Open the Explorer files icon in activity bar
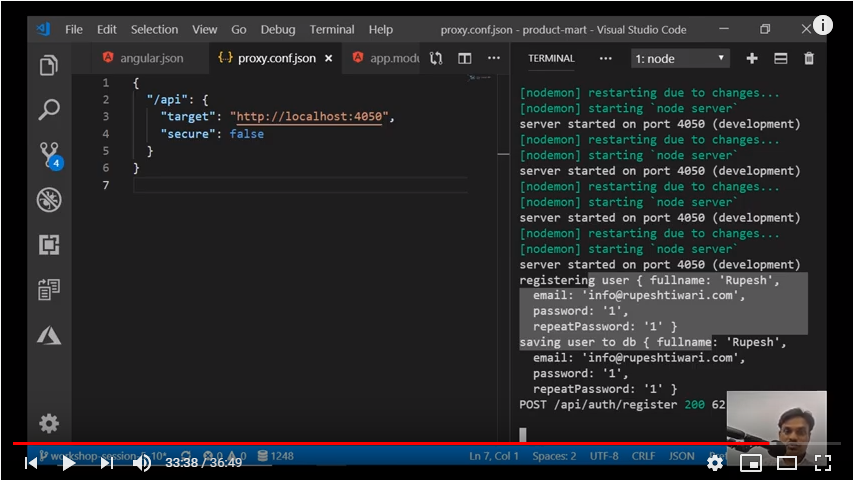The height and width of the screenshot is (480, 853). [x=48, y=66]
